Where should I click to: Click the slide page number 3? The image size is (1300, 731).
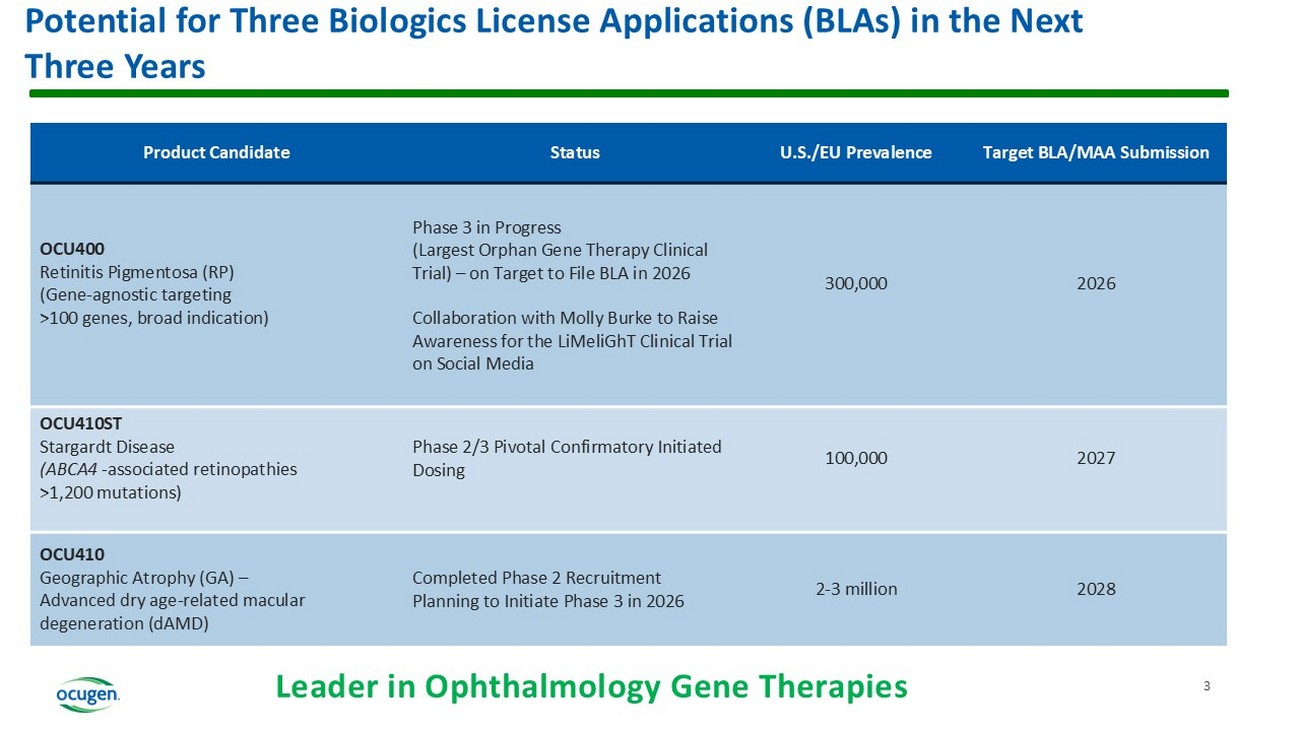point(1207,686)
